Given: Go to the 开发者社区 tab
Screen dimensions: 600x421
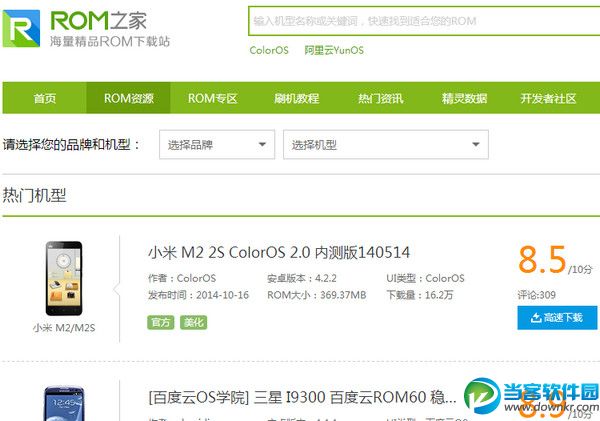Looking at the screenshot, I should 548,98.
